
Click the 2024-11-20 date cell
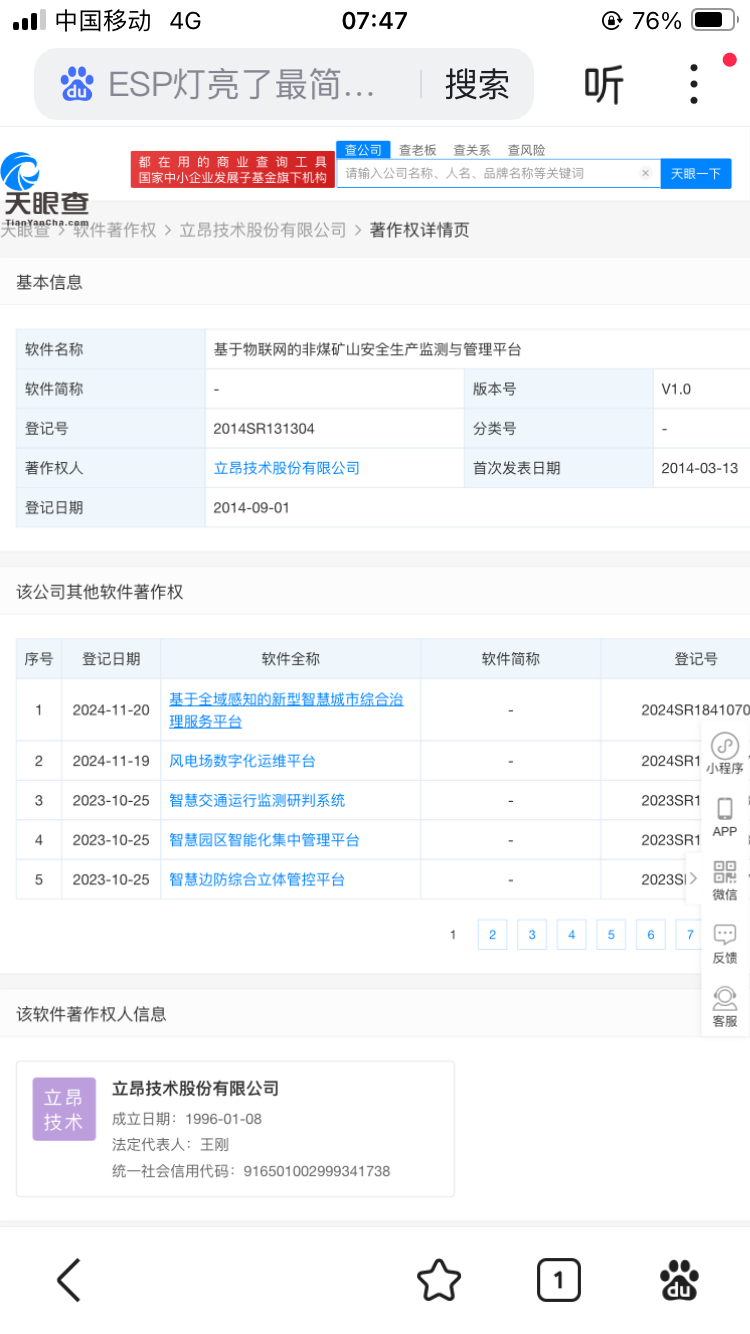[x=111, y=710]
